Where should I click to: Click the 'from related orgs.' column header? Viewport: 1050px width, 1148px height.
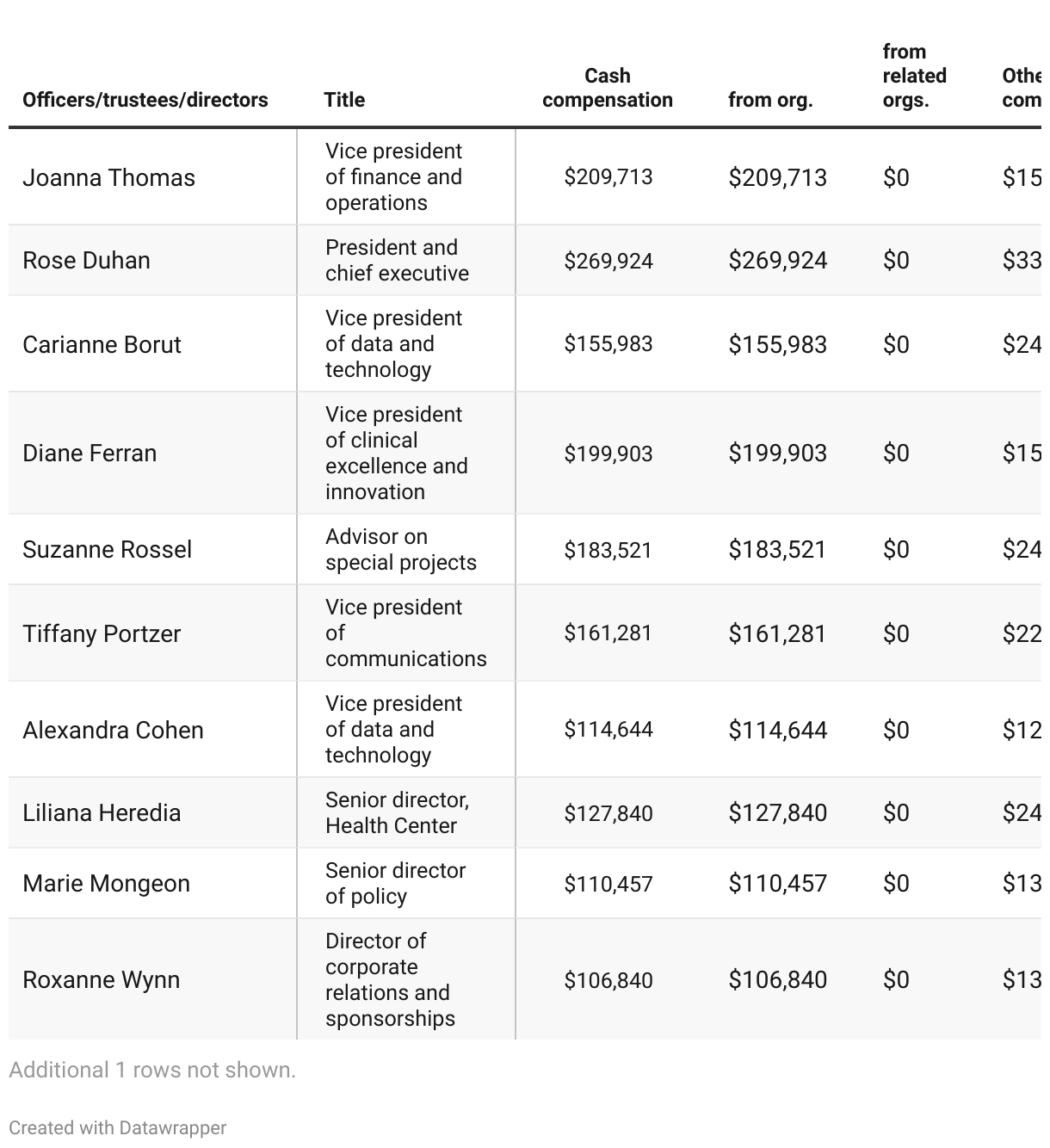click(914, 76)
